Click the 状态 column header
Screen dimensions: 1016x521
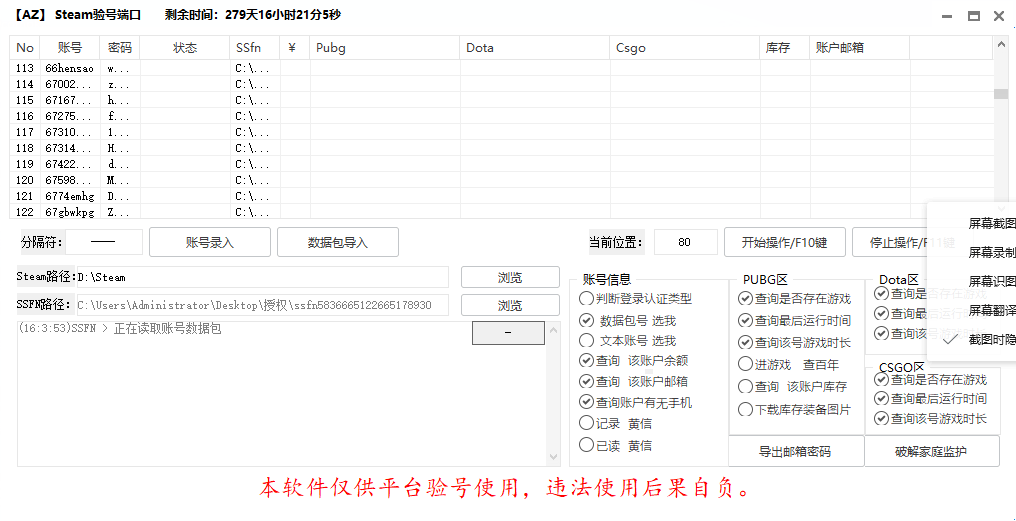185,47
